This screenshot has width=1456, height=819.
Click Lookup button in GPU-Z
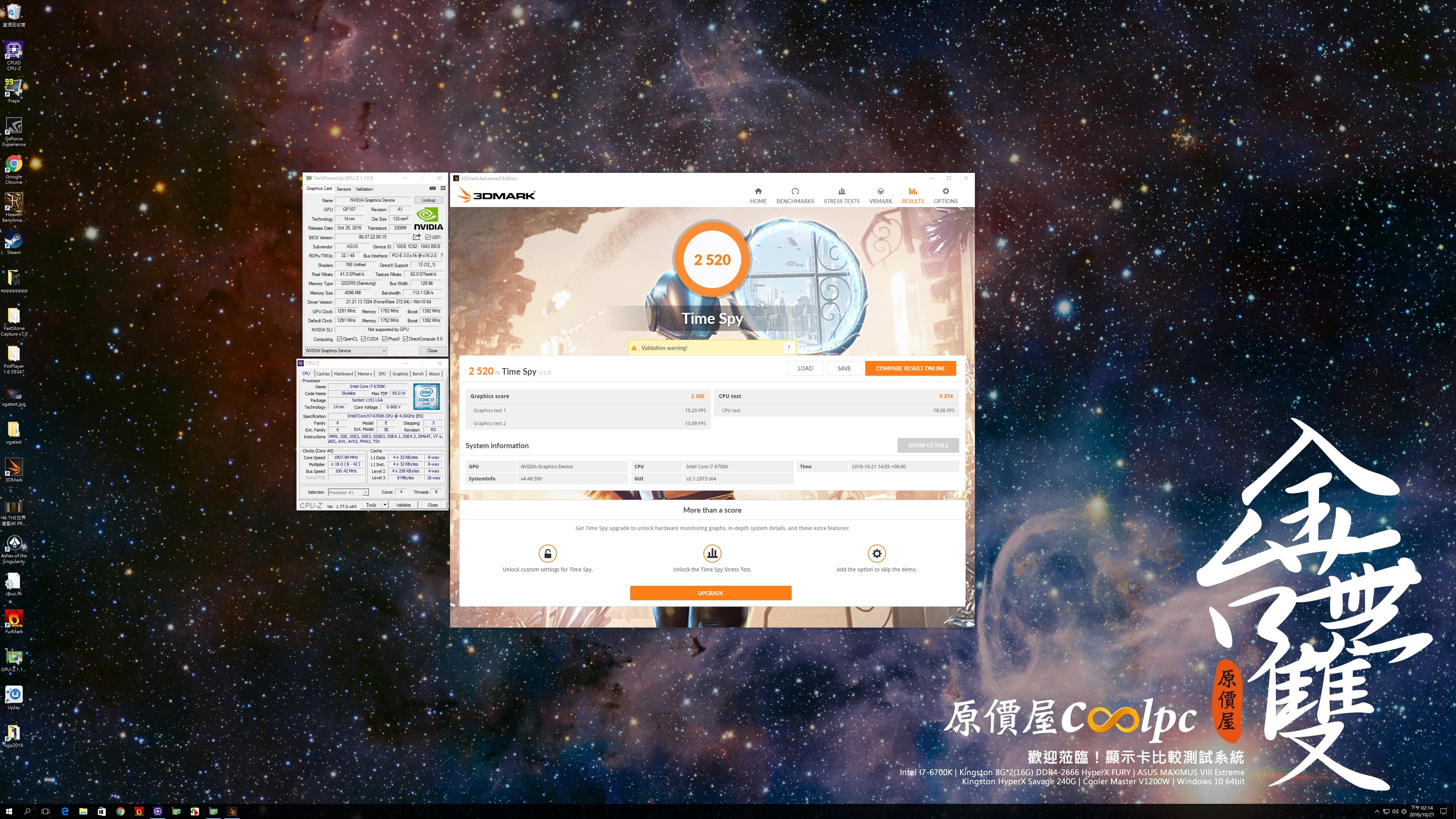428,200
